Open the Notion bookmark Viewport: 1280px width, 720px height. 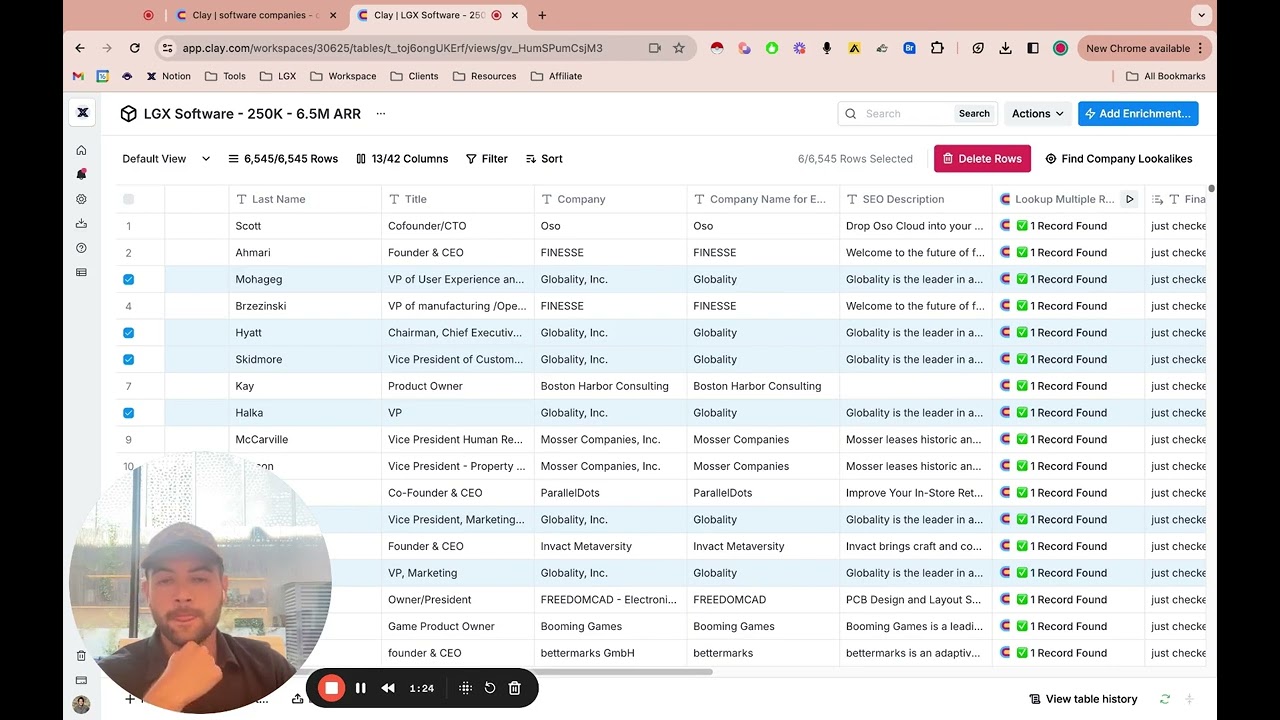(x=168, y=76)
